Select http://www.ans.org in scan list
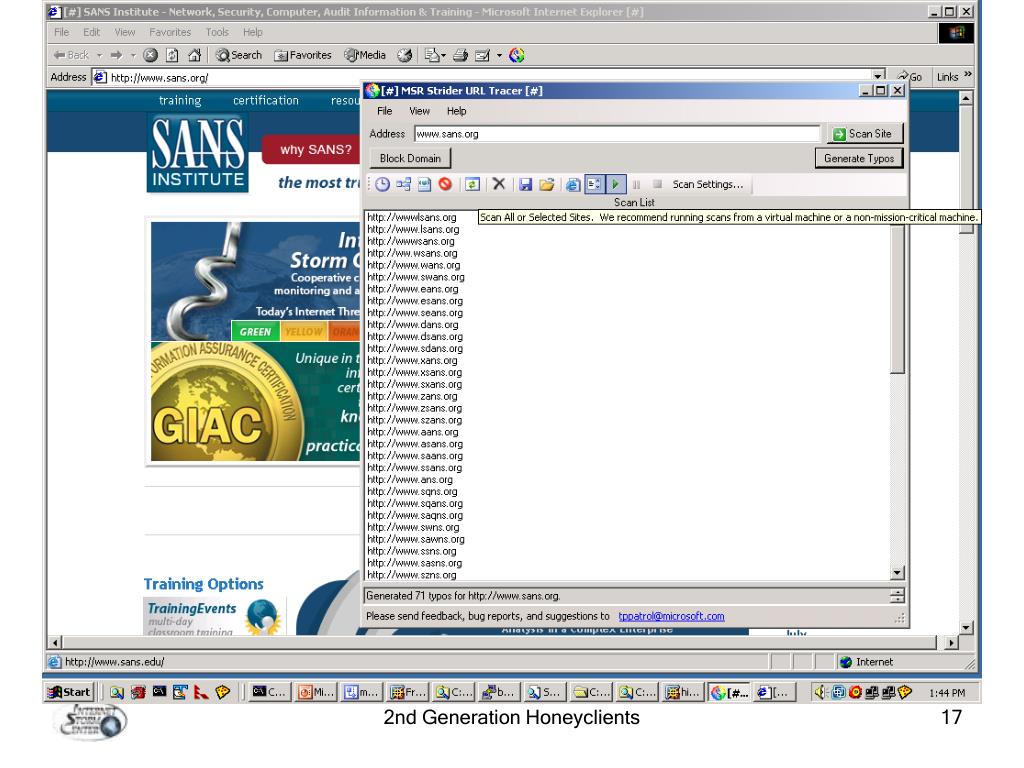Viewport: 1024px width, 768px height. pos(409,479)
